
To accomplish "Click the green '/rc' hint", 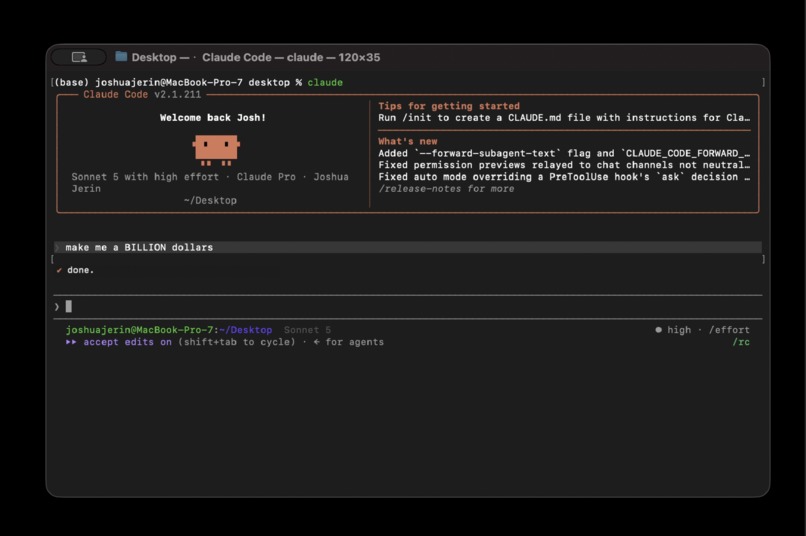I will (741, 342).
